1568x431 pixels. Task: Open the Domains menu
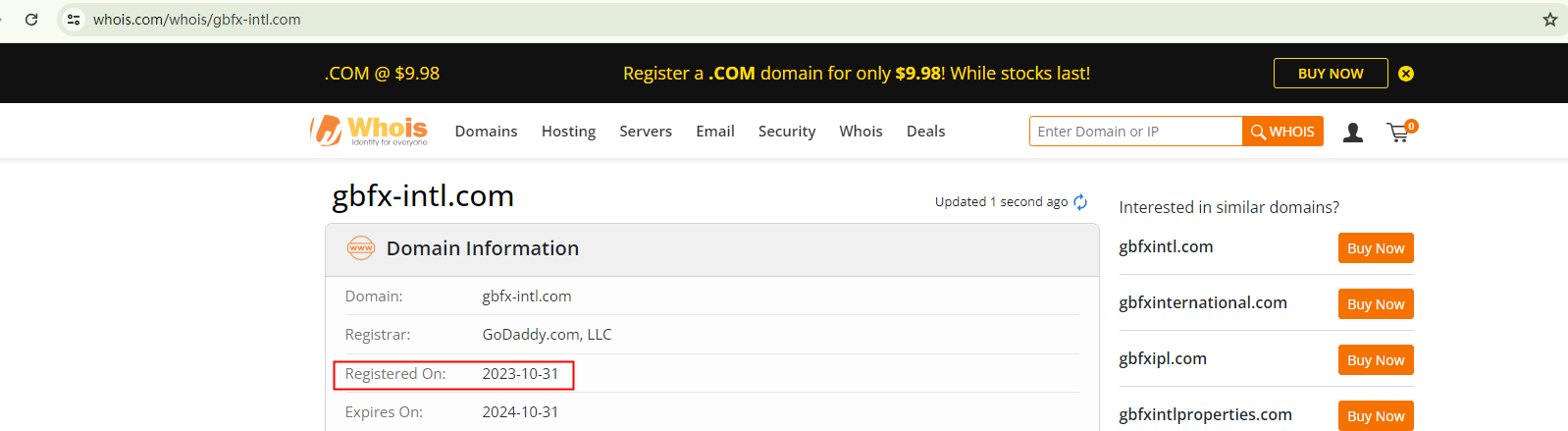(486, 132)
